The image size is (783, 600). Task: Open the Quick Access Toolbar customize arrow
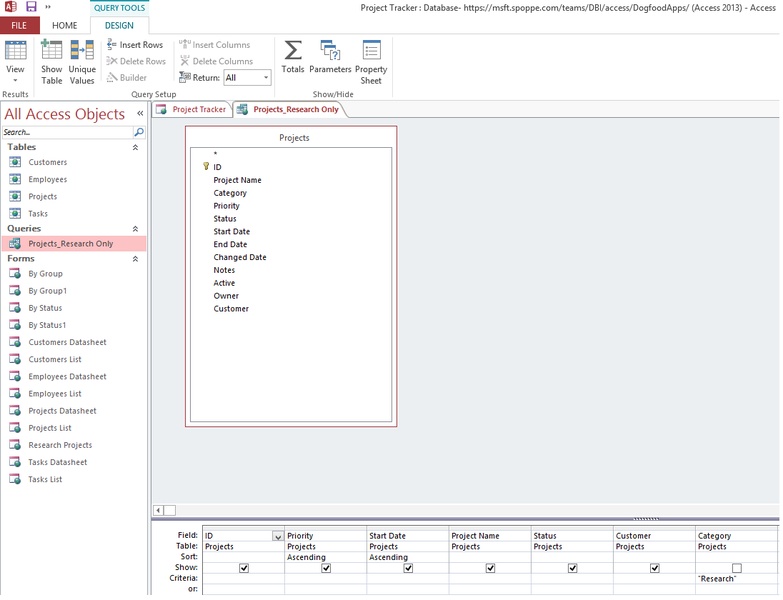pos(48,7)
